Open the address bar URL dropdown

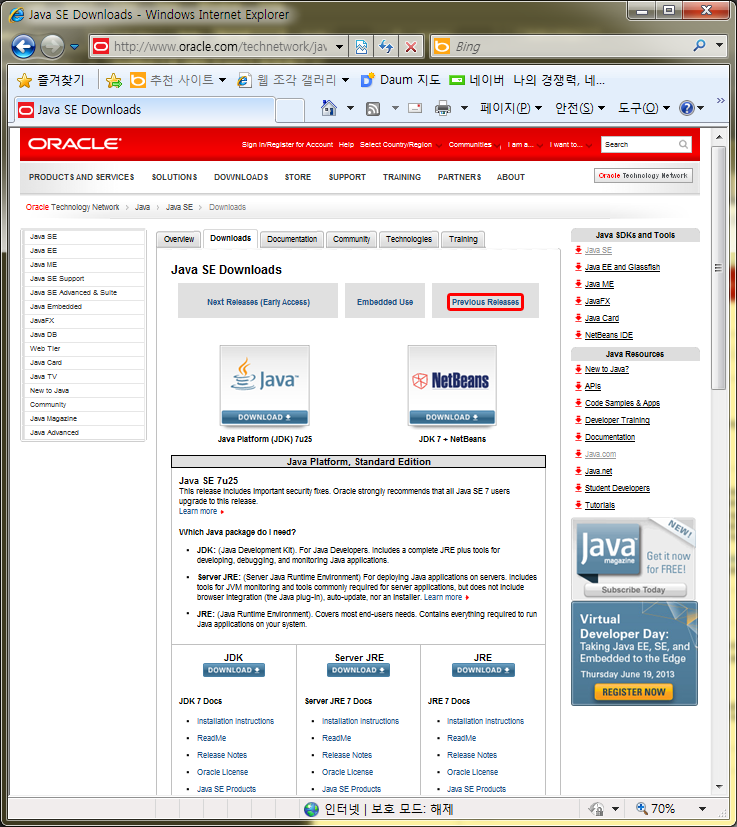[339, 46]
